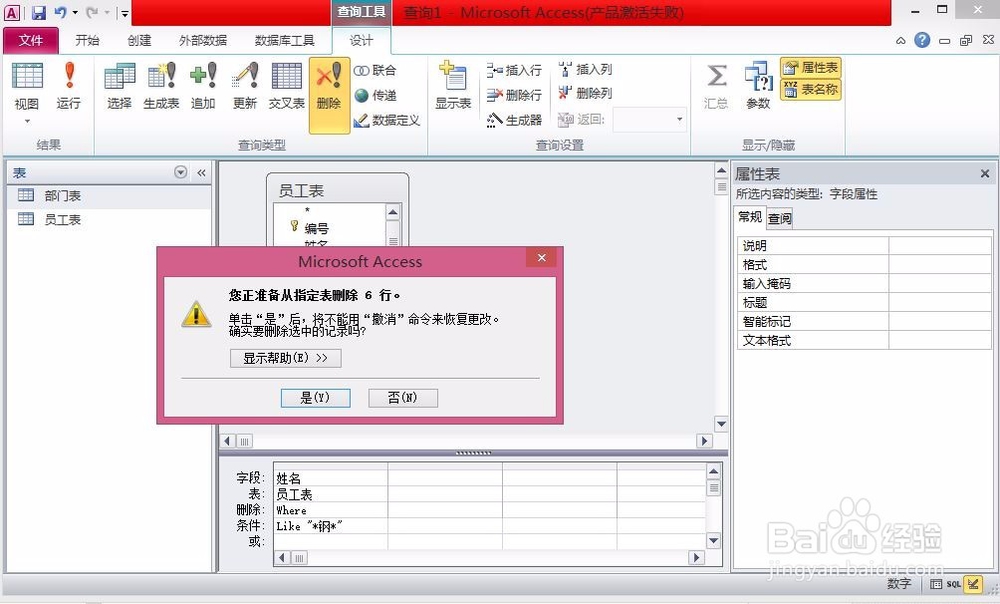The height and width of the screenshot is (604, 1000).
Task: Click 显示帮助(E) >> button in dialog
Action: tap(286, 358)
